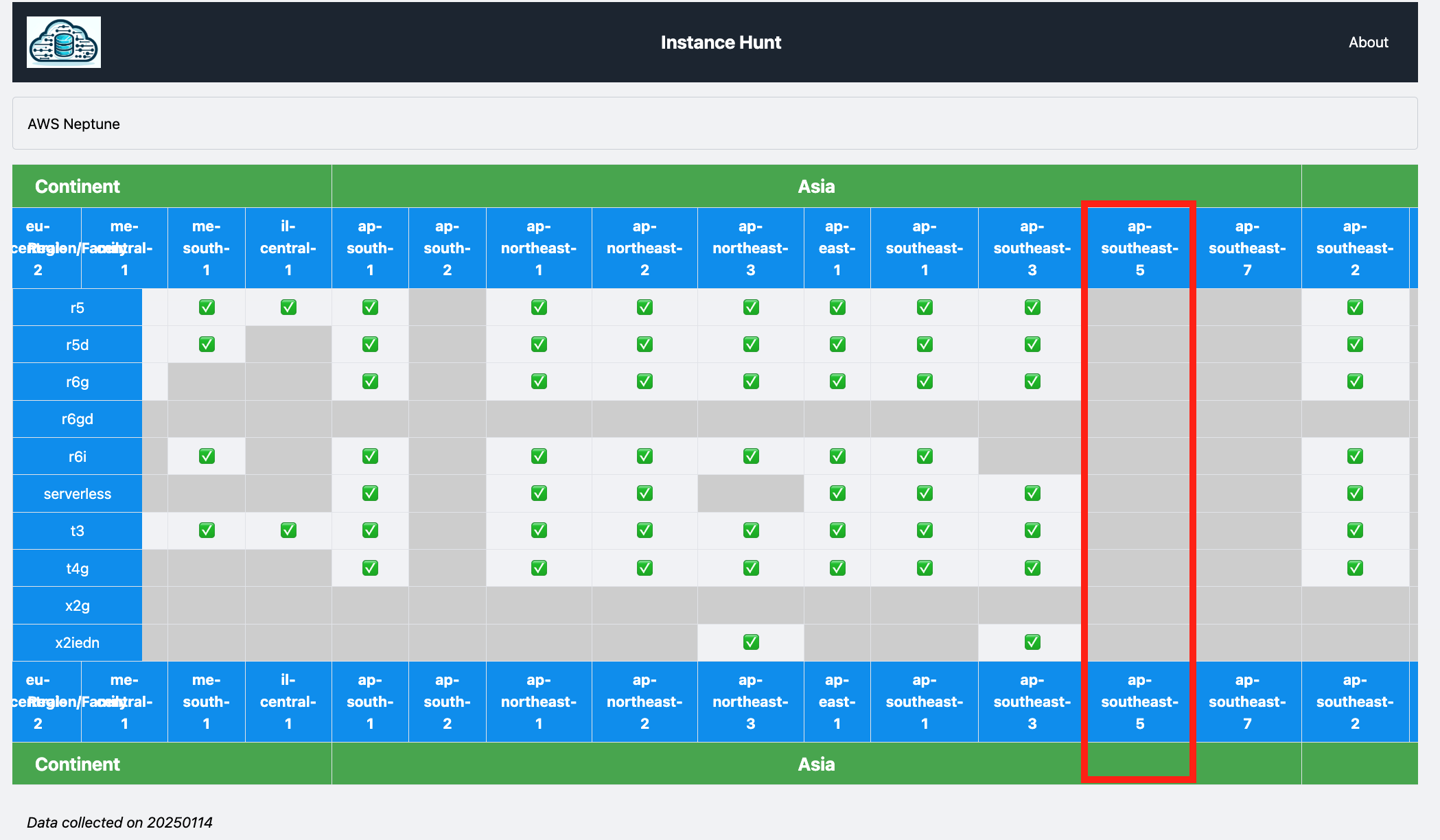Click the top ap-southeast-2 column header
The image size is (1440, 840).
[1355, 248]
